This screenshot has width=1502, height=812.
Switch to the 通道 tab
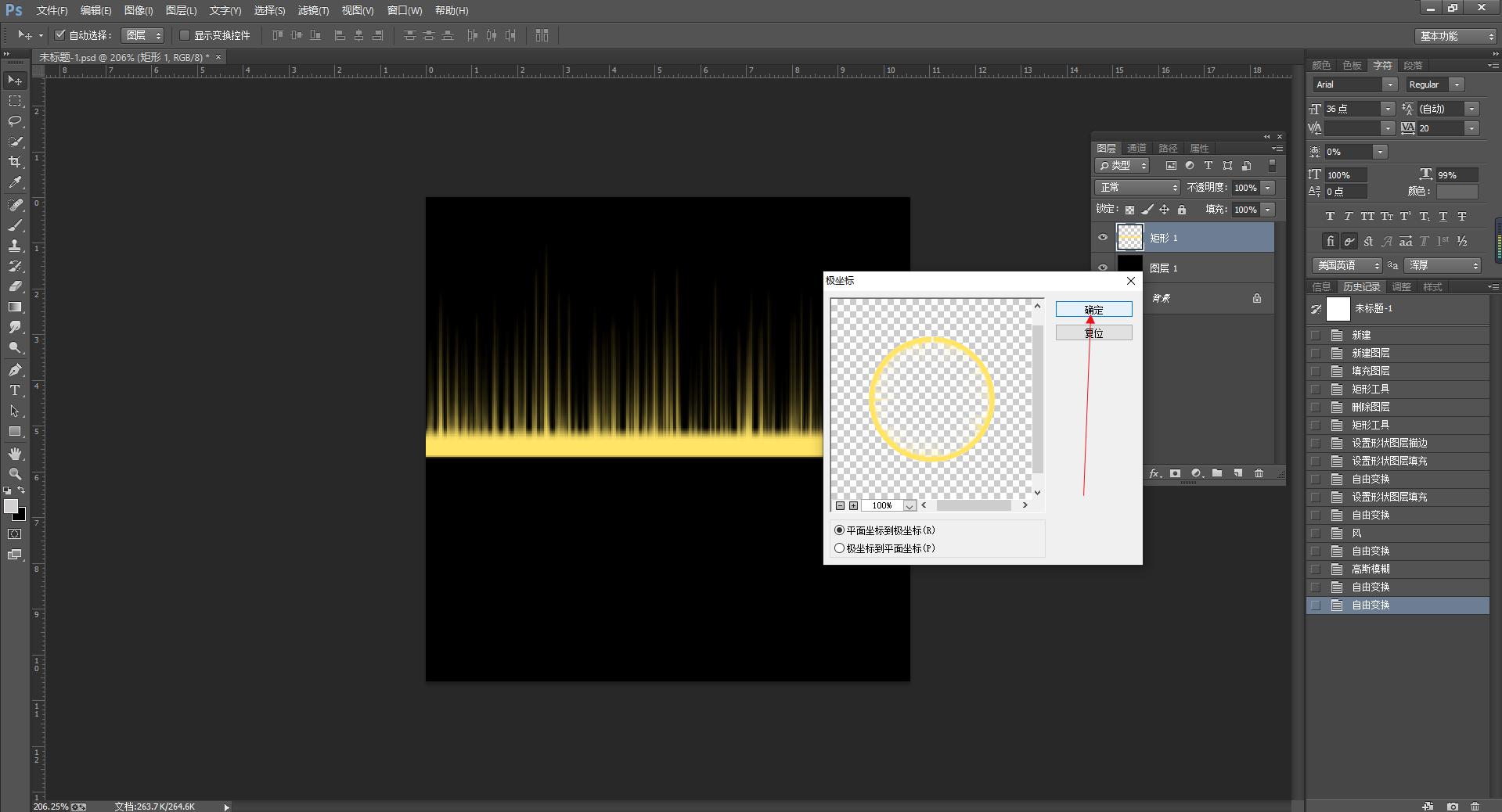(1136, 148)
